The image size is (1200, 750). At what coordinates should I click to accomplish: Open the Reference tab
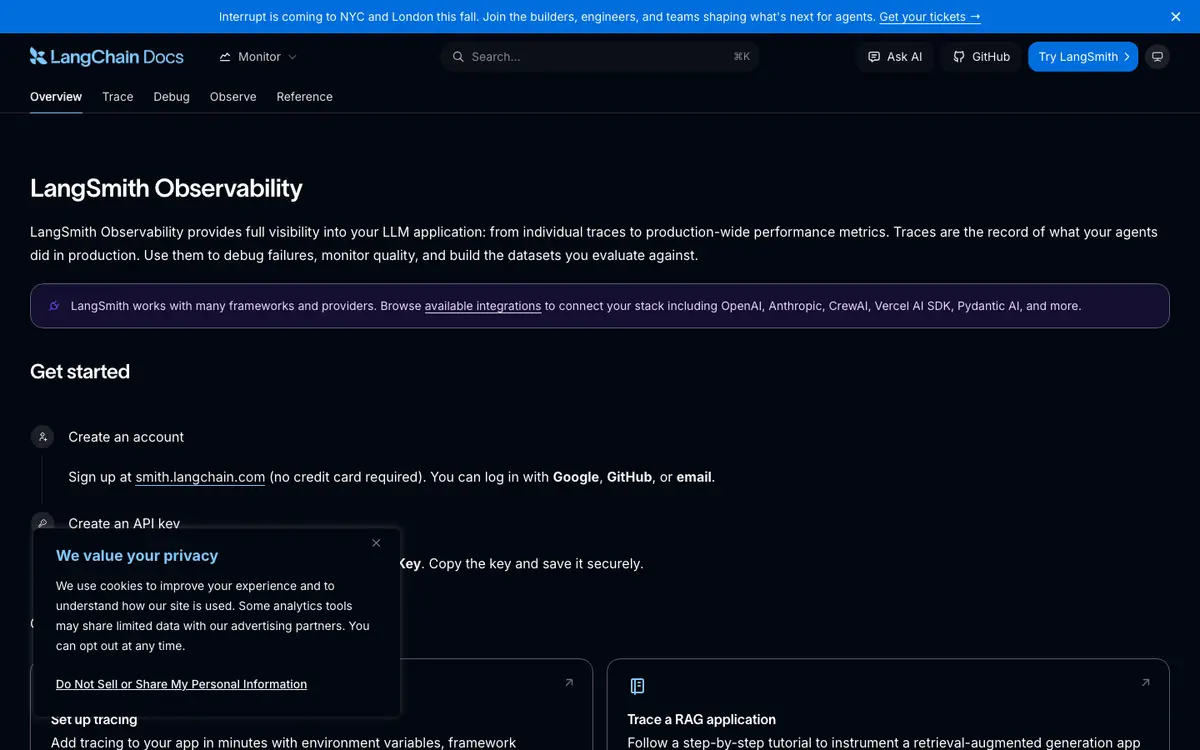pyautogui.click(x=305, y=97)
